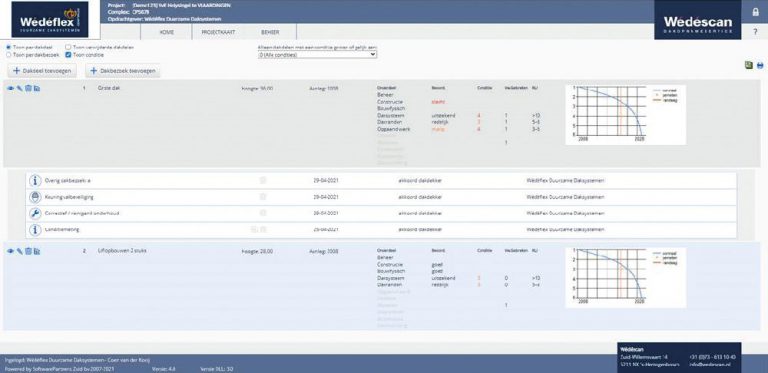This screenshot has width=768, height=373.
Task: Open the PROJECTKAART menu item
Action: point(218,32)
